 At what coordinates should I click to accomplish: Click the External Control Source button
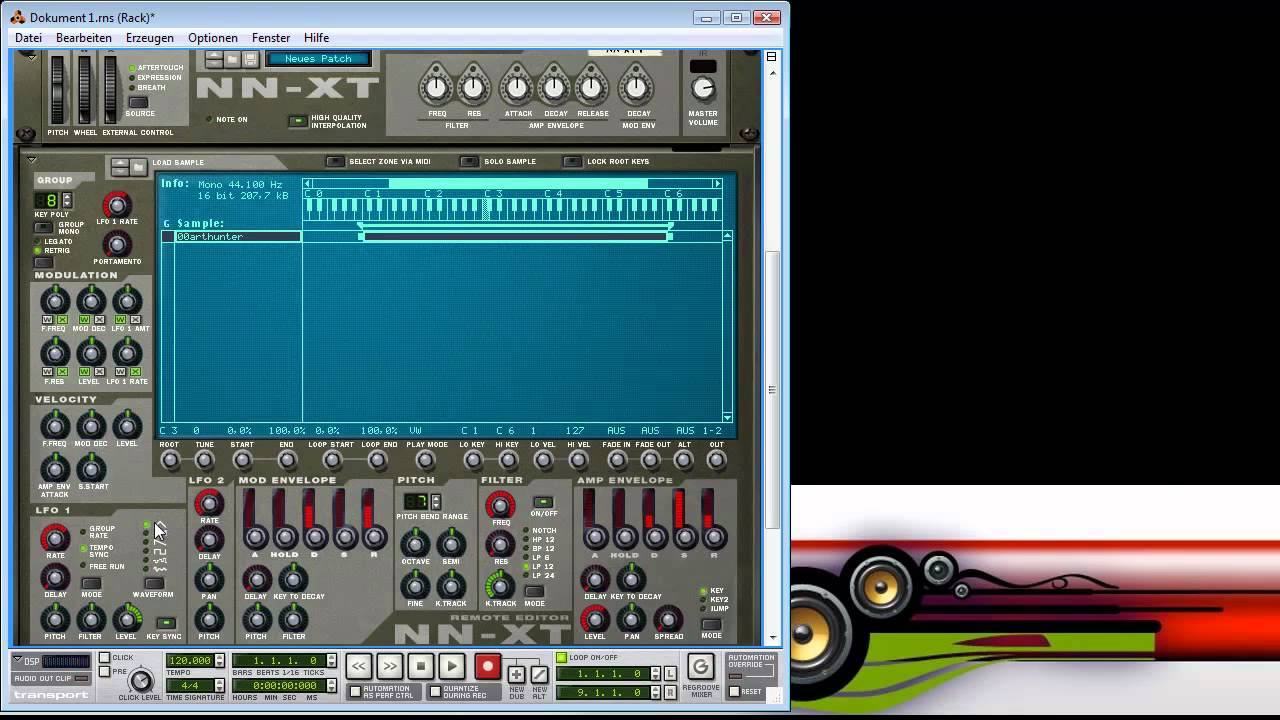click(x=139, y=102)
